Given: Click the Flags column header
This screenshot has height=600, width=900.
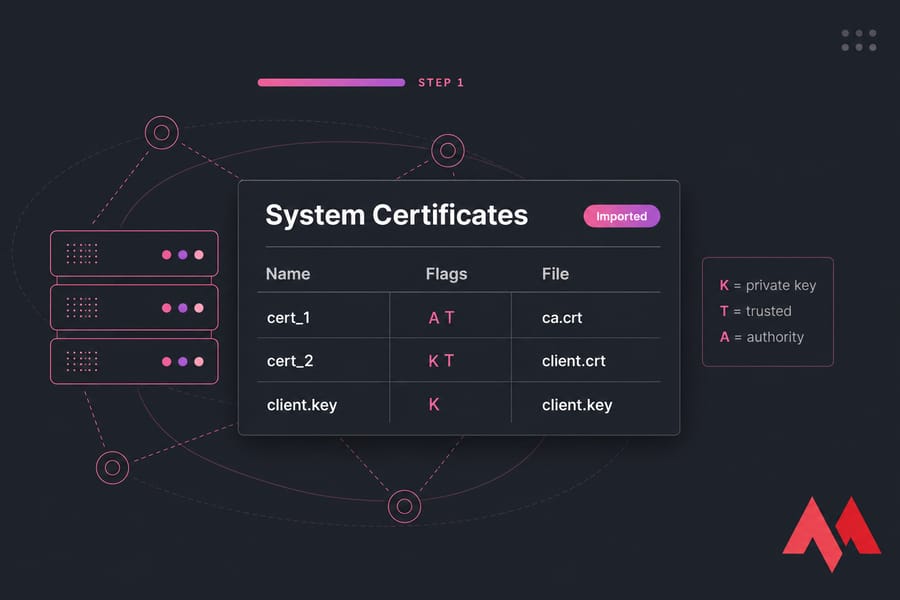Looking at the screenshot, I should (447, 274).
